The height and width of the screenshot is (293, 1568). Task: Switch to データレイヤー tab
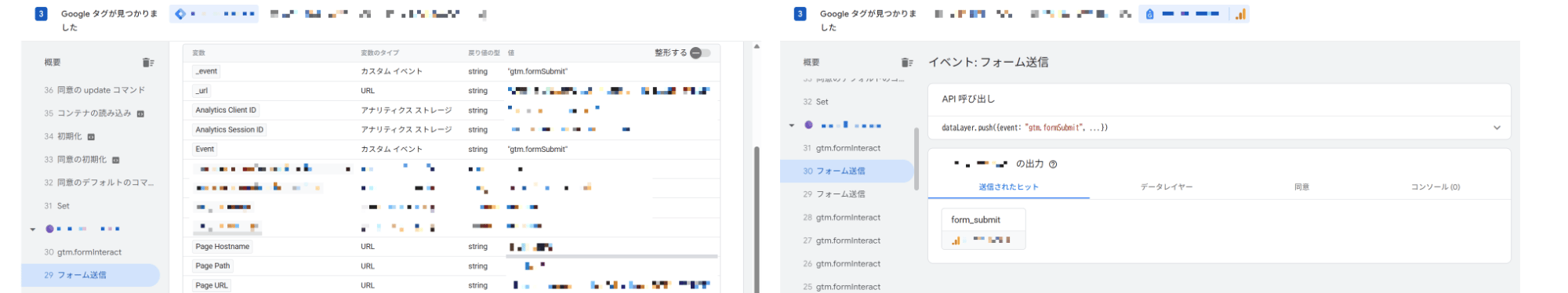1167,187
